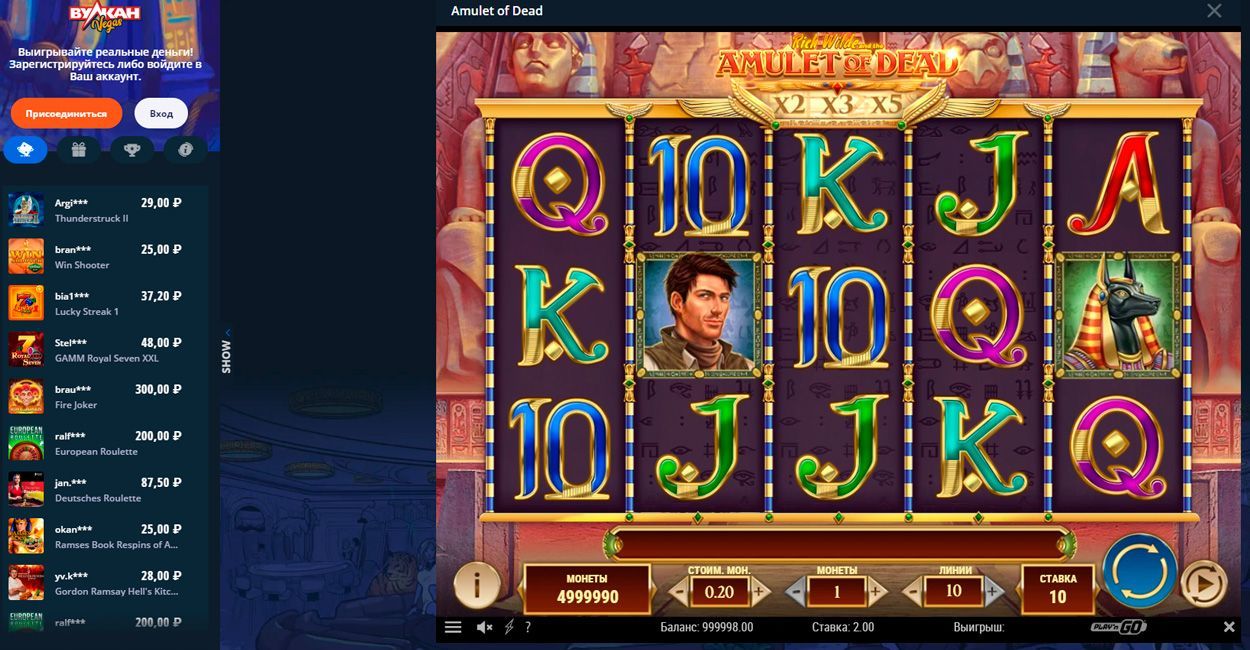Increase the number of lines
Screen dimensions: 1250x650
(993, 592)
